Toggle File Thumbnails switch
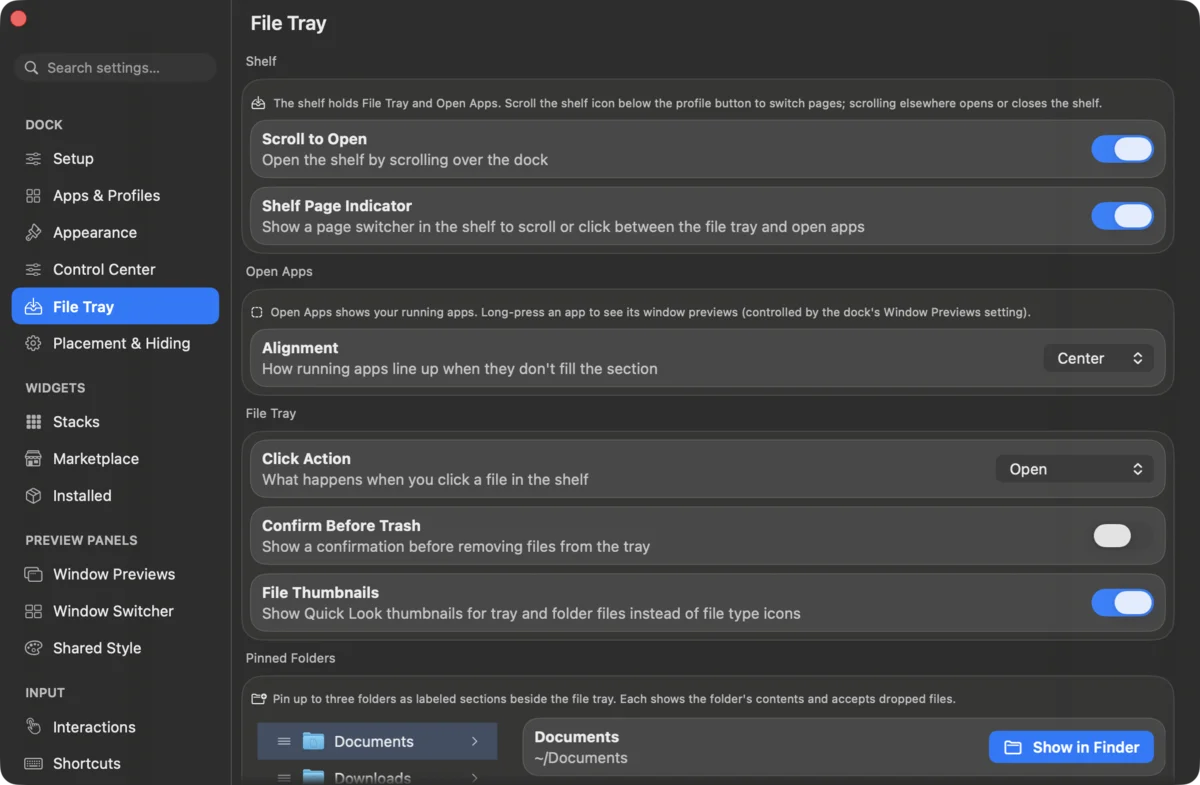1200x785 pixels. coord(1122,603)
